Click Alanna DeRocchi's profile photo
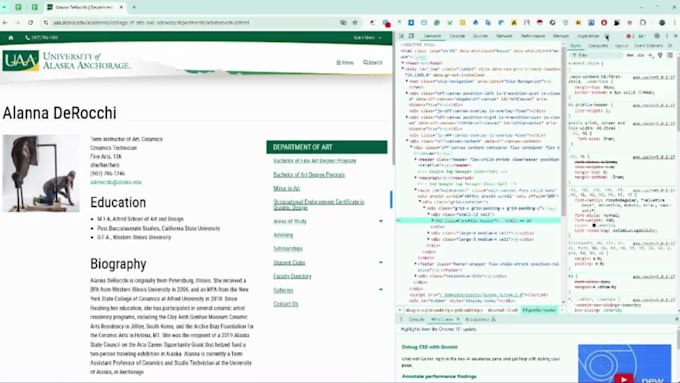Viewport: 680px width, 383px height. point(41,173)
